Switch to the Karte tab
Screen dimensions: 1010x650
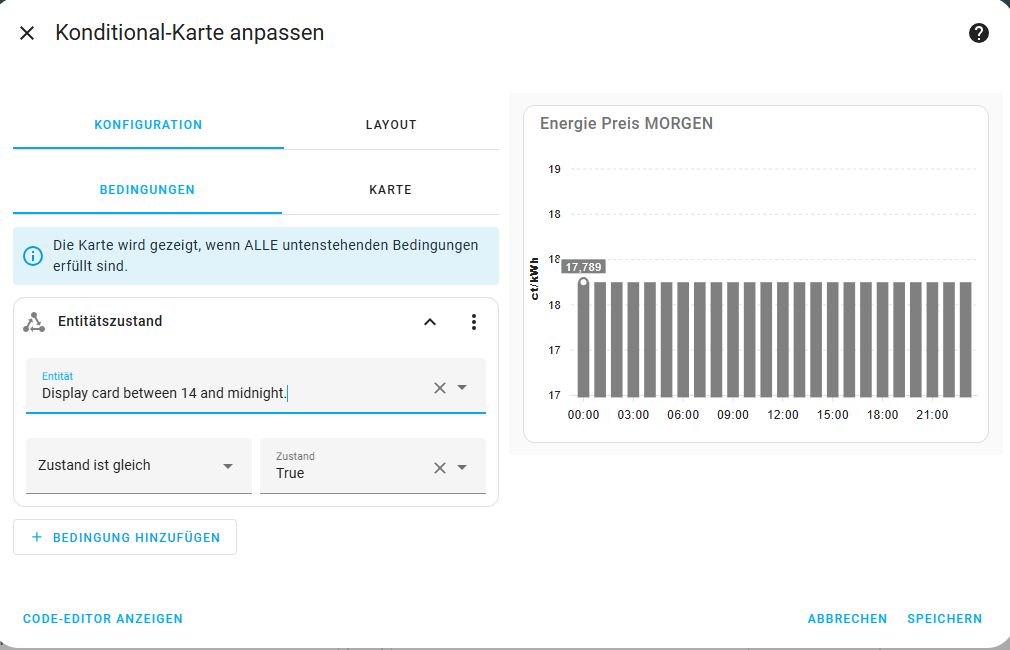pos(390,190)
